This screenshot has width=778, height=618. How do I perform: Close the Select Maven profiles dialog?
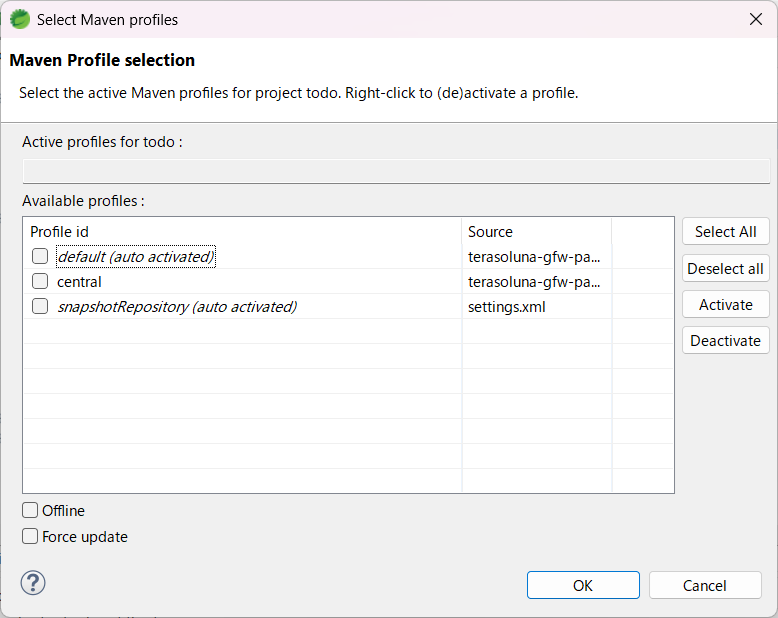pyautogui.click(x=755, y=19)
